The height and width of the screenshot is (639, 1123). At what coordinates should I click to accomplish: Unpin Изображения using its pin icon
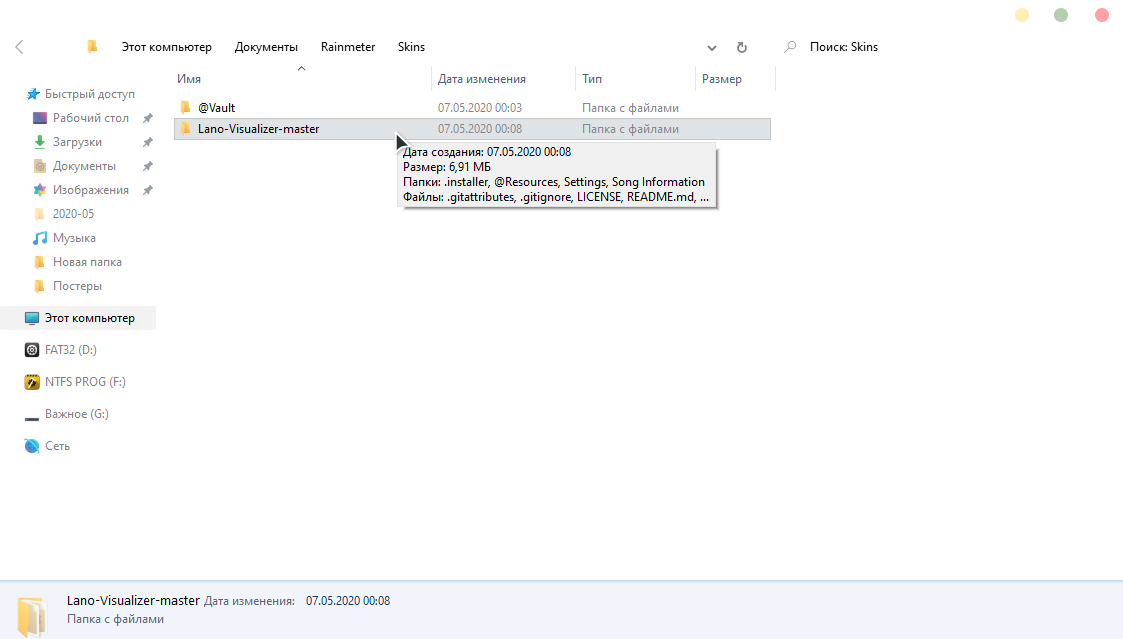click(147, 190)
